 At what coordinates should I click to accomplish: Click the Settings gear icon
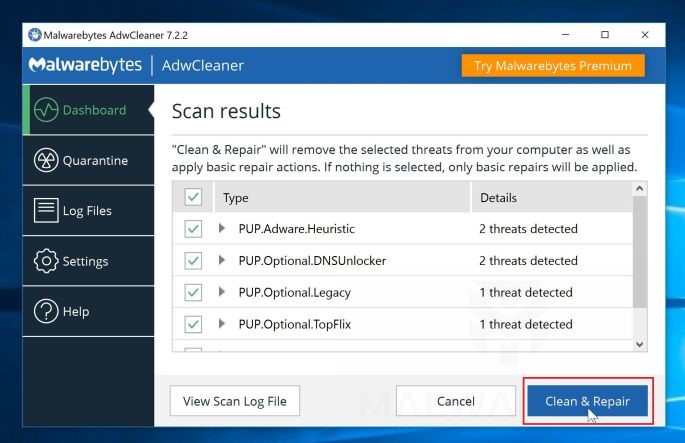click(46, 261)
